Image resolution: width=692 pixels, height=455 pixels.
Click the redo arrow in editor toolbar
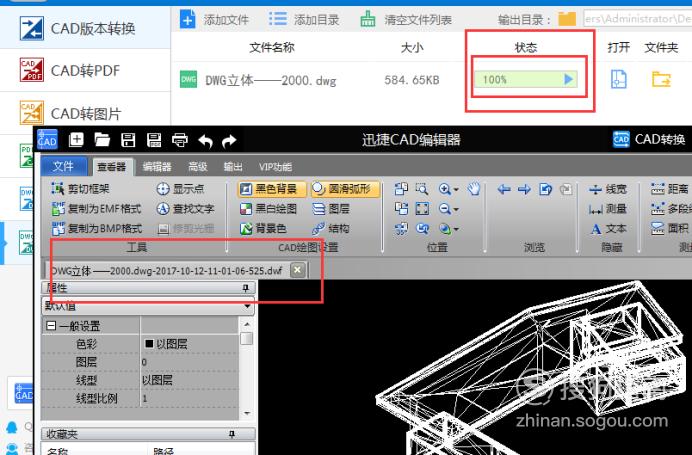pos(229,141)
